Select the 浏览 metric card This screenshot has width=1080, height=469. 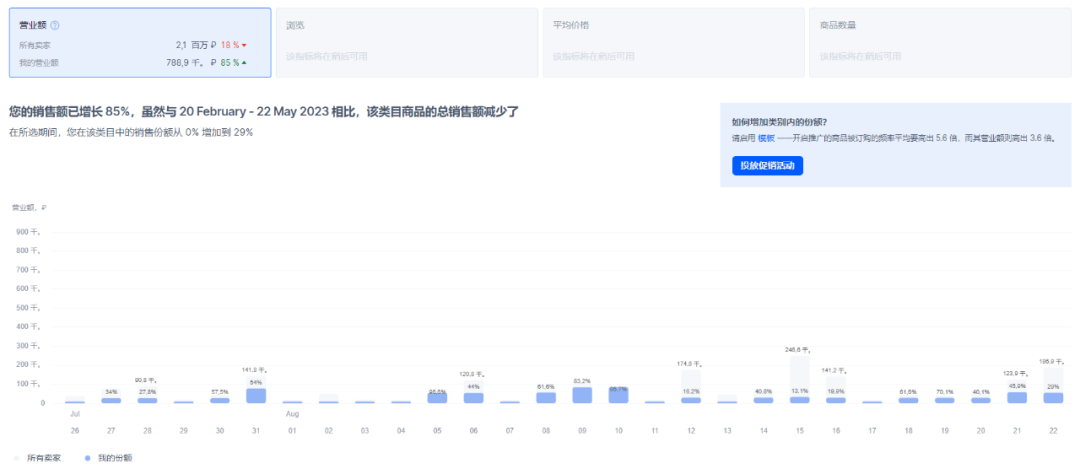tap(407, 43)
